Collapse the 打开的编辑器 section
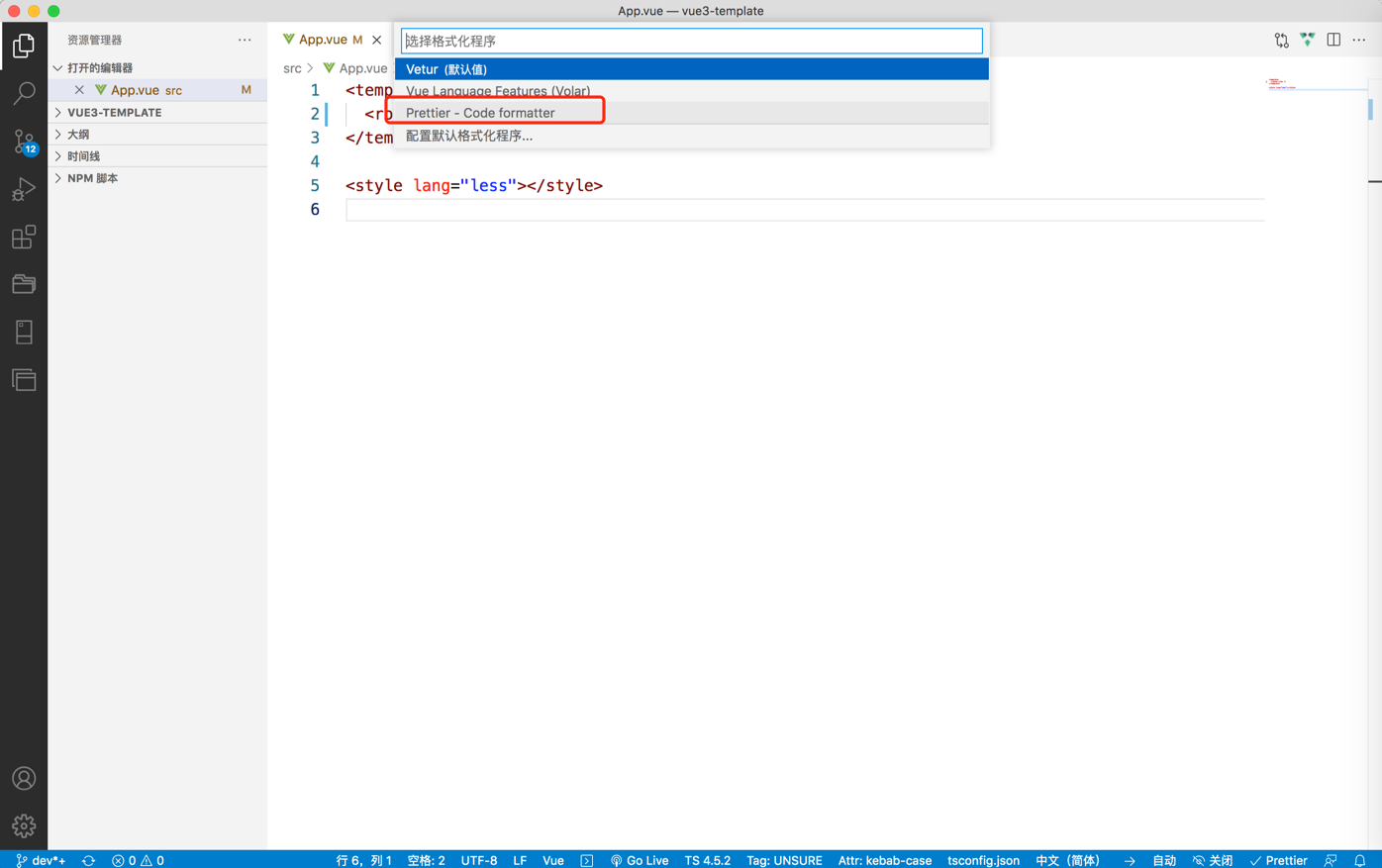The width and height of the screenshot is (1382, 868). point(157,68)
